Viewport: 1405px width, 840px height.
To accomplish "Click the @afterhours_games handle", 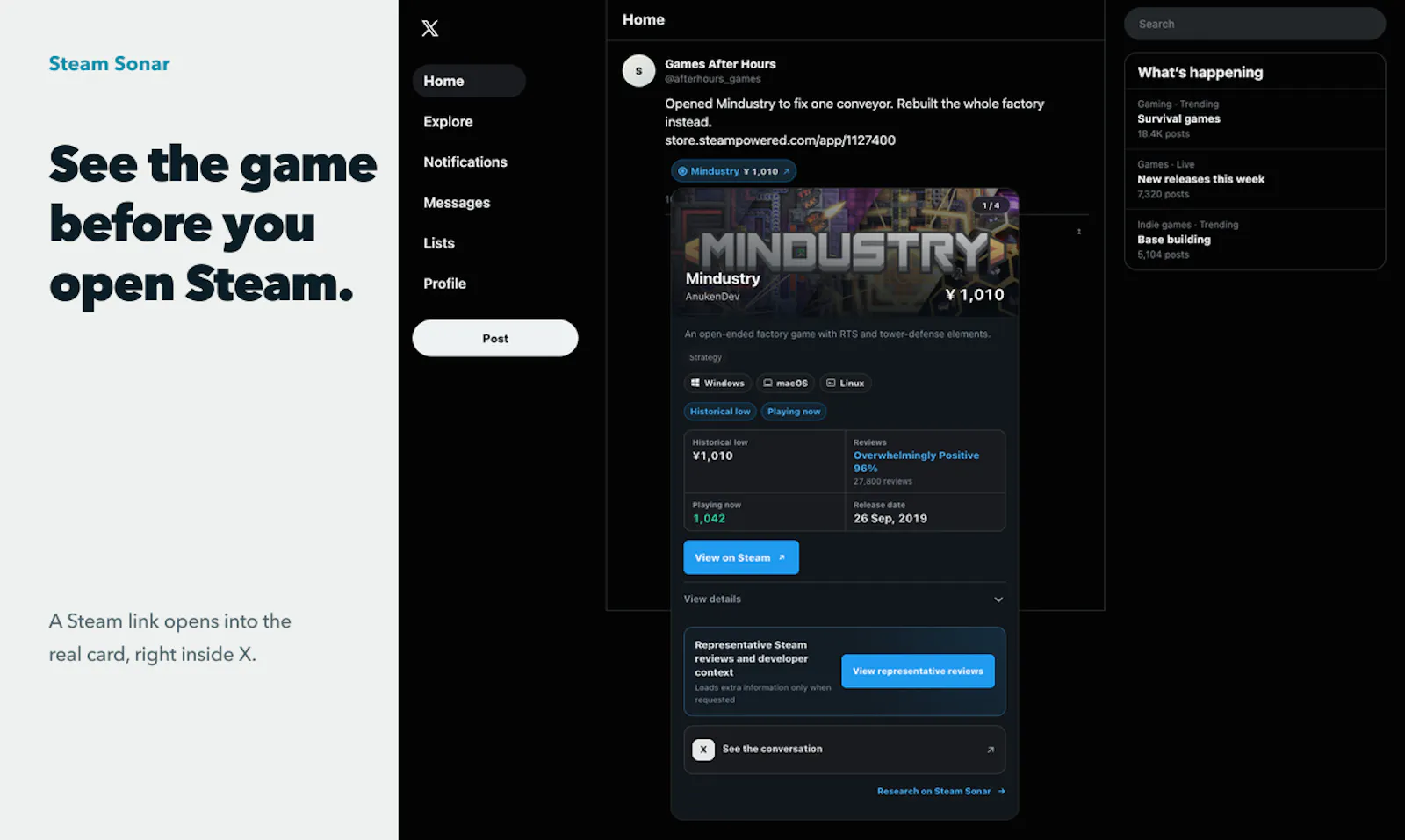I will (713, 79).
